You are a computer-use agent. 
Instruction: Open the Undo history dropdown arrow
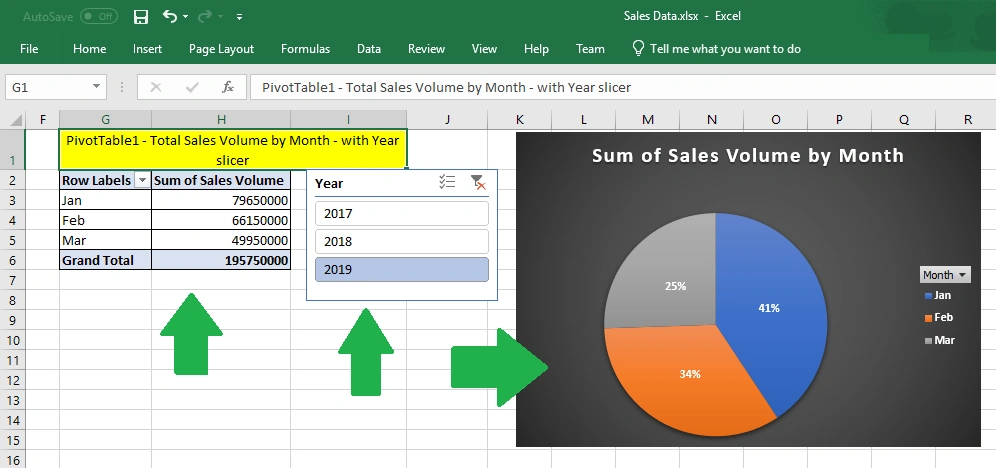[x=185, y=17]
